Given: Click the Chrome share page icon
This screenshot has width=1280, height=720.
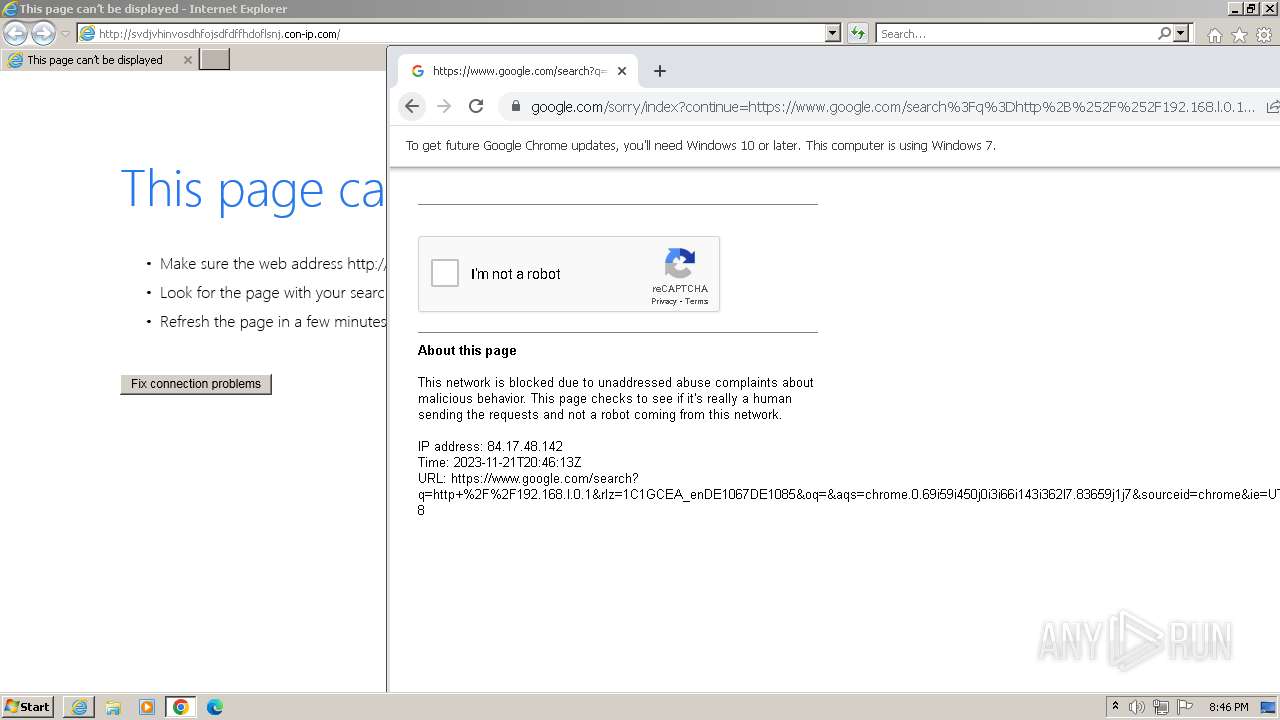Looking at the screenshot, I should click(1272, 107).
